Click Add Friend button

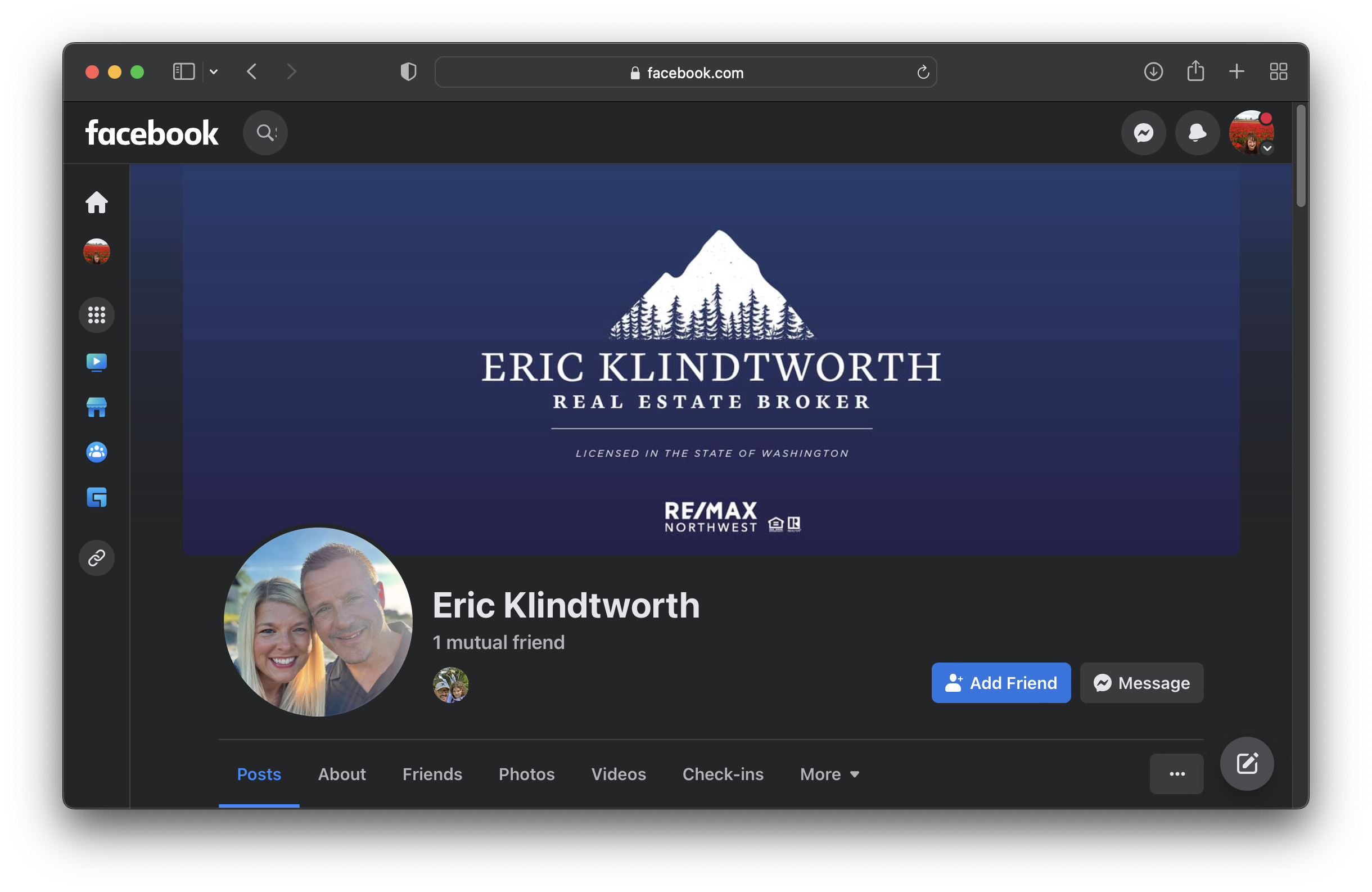pos(1001,683)
